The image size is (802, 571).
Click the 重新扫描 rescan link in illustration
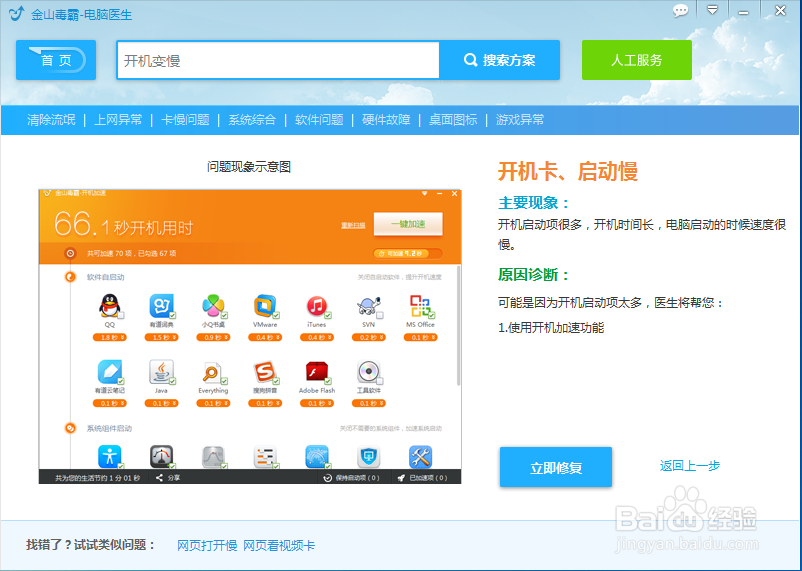coord(353,226)
